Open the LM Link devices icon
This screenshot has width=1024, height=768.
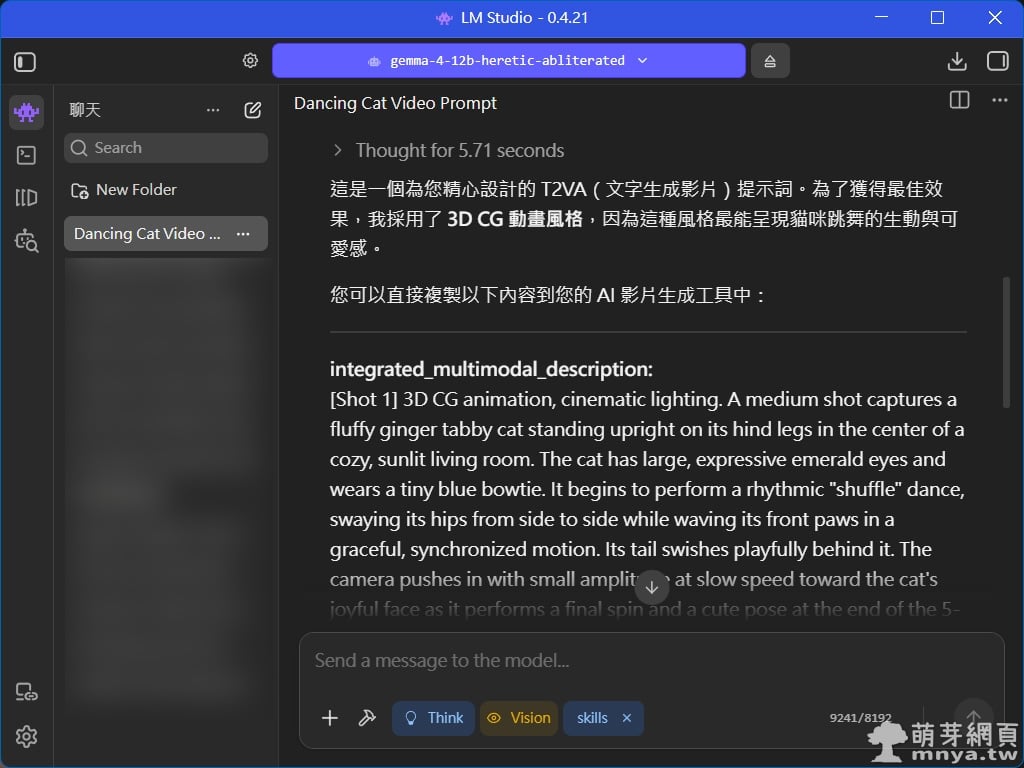point(26,692)
